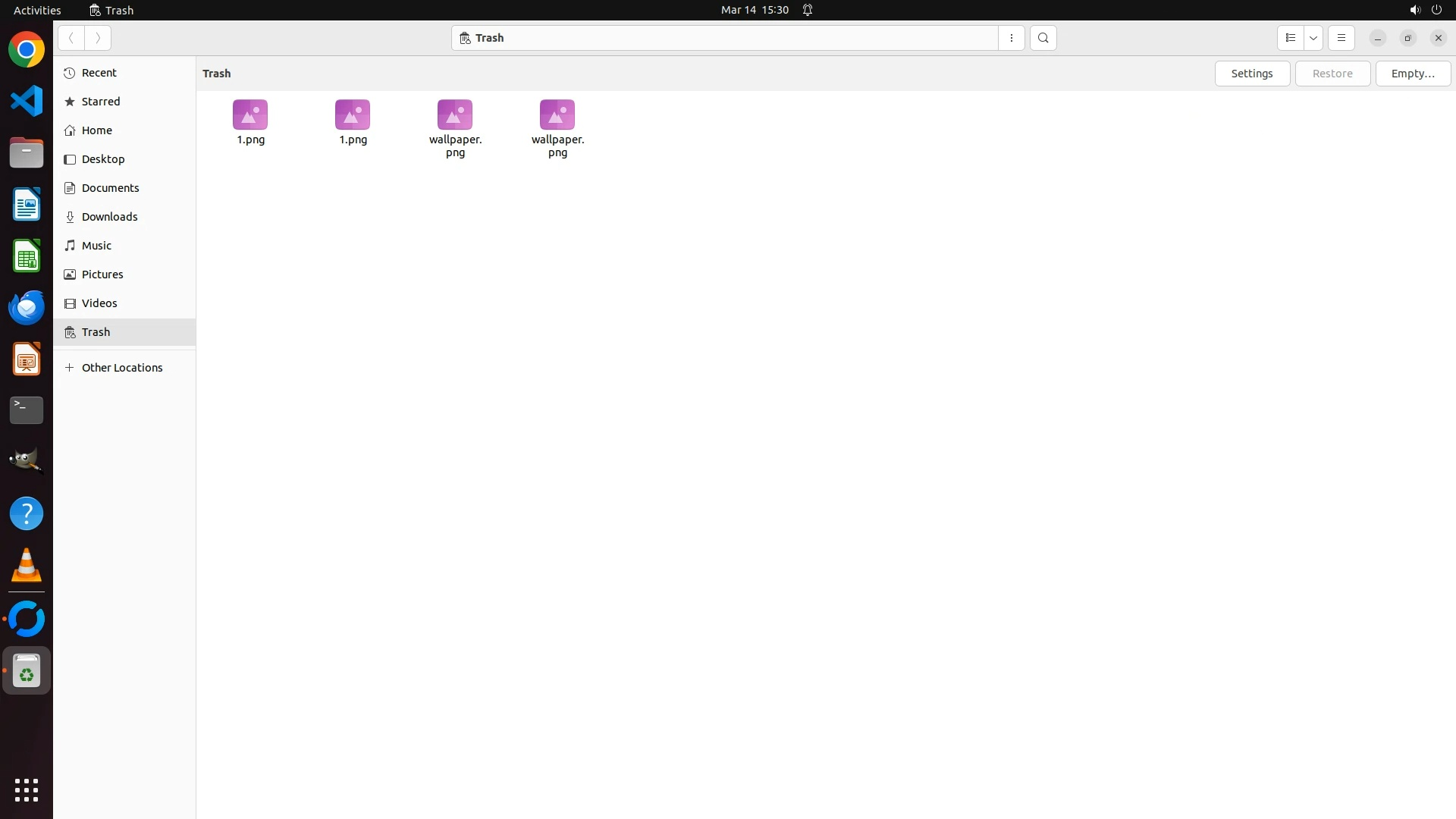Screen dimensions: 1456x819
Task: Expand view options dropdown arrow
Action: pyautogui.click(x=1313, y=38)
